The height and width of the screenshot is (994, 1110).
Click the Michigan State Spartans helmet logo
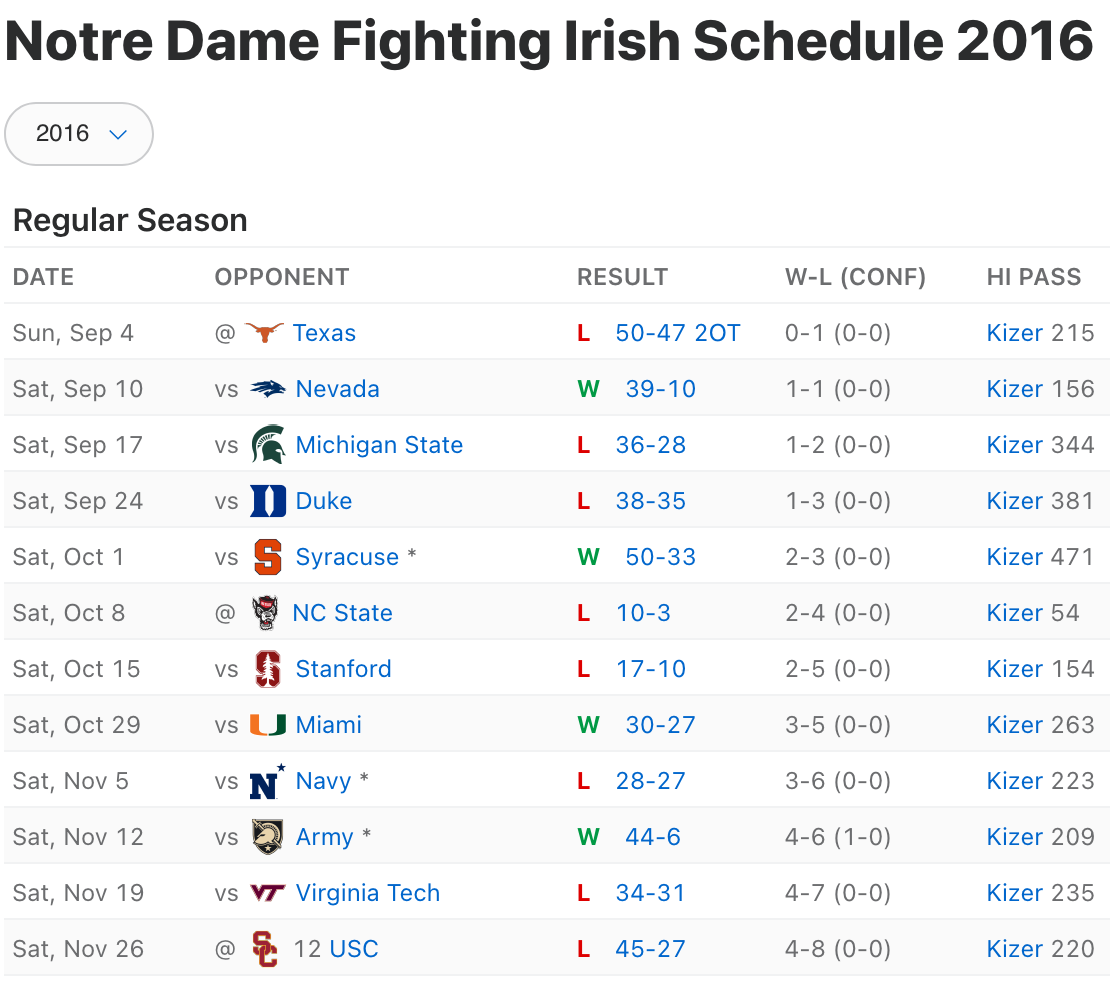click(268, 445)
